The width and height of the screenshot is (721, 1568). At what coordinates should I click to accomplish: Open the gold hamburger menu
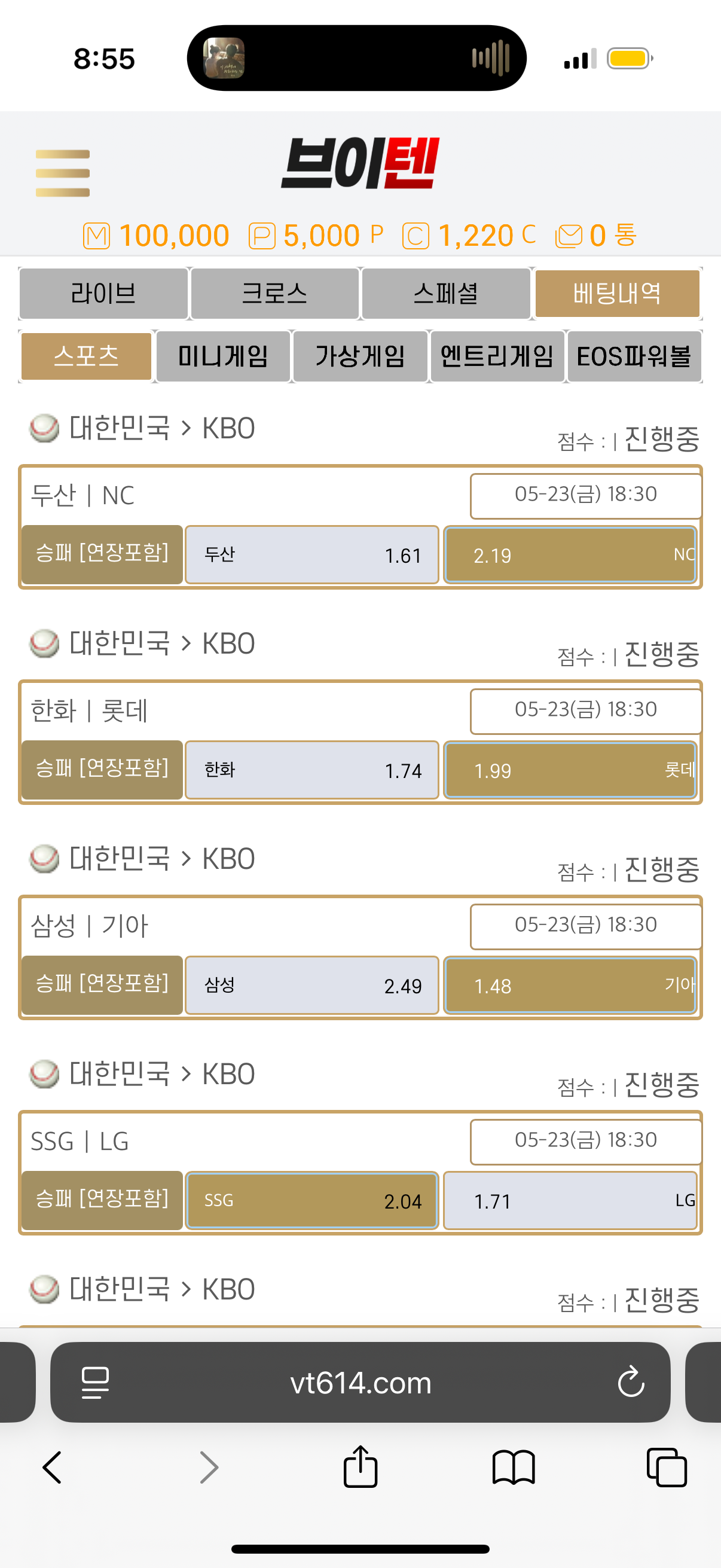point(63,173)
